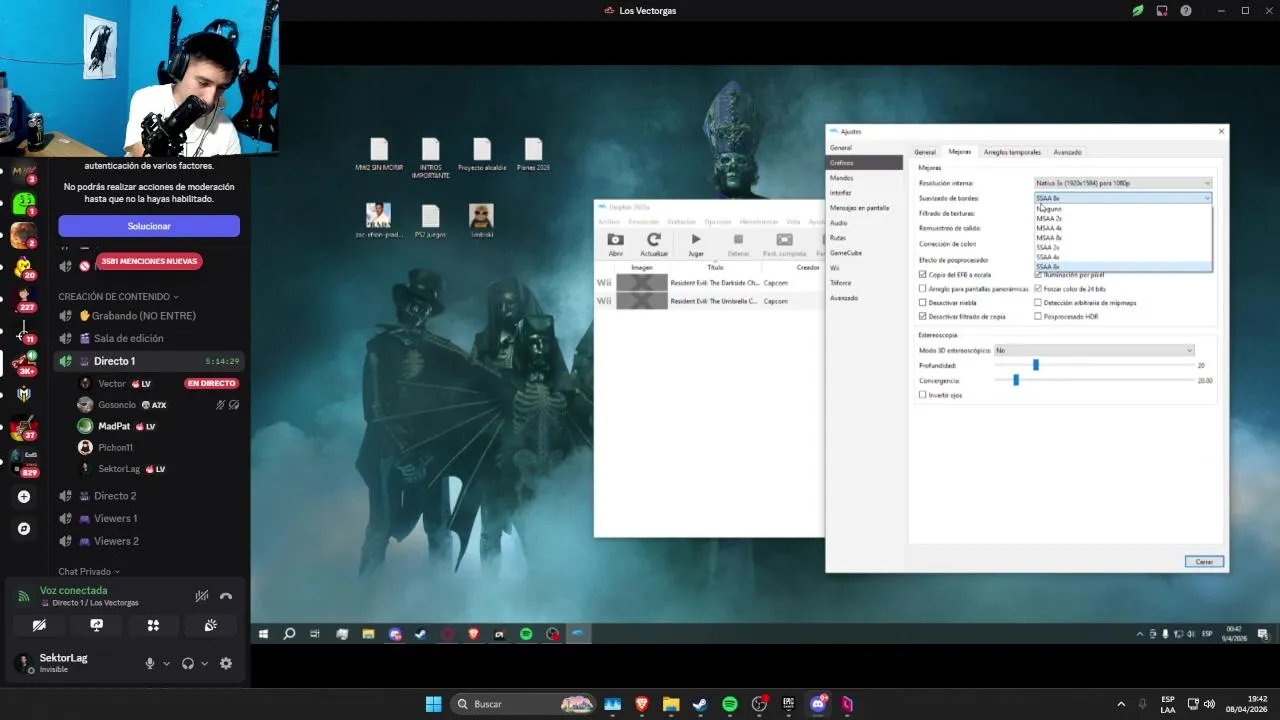Image resolution: width=1280 pixels, height=720 pixels.
Task: Toggle noise suppression icon beside Voz conectada
Action: coord(201,596)
